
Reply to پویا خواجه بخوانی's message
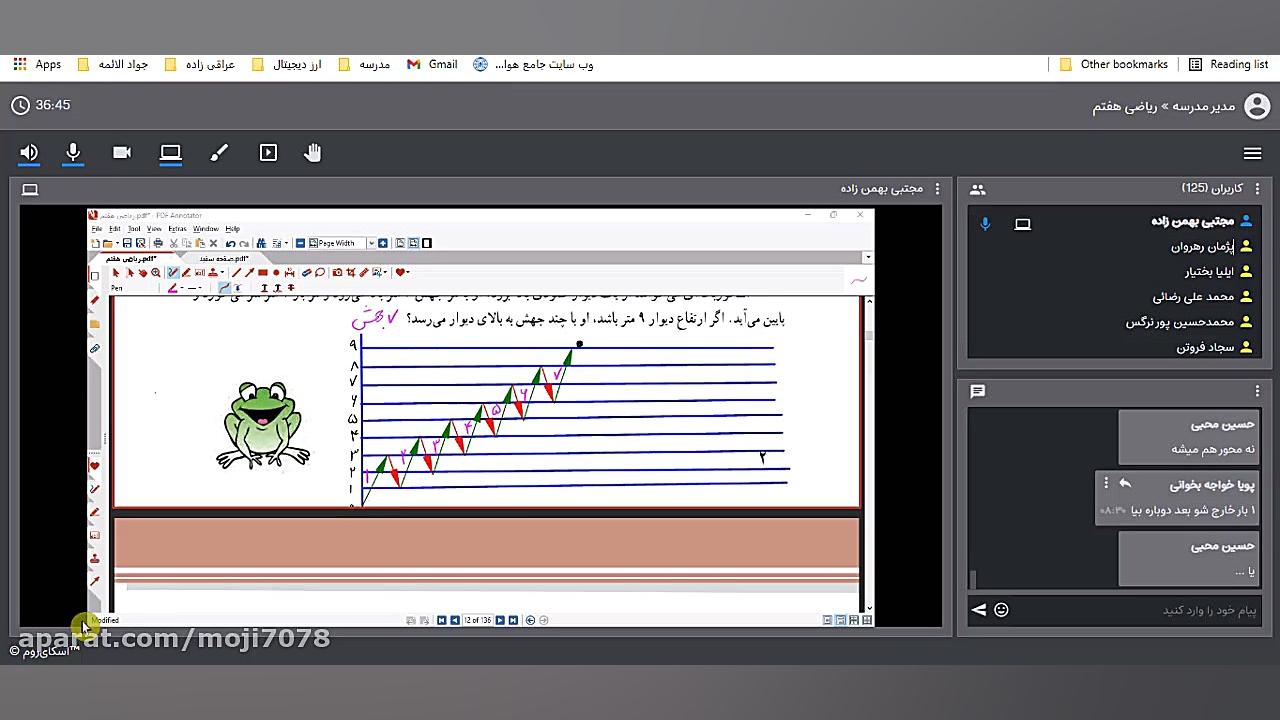(1125, 484)
